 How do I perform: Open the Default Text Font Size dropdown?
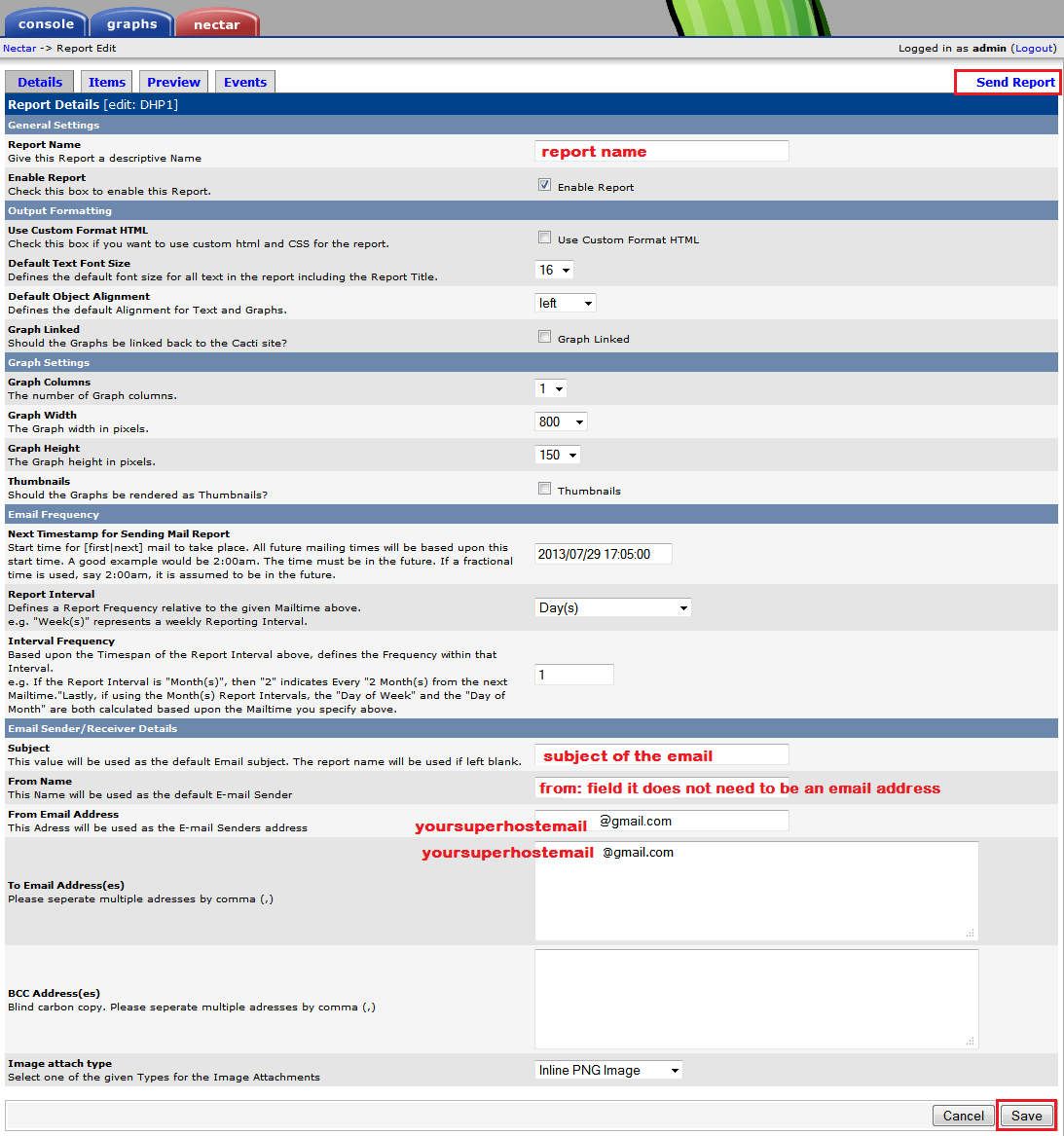pyautogui.click(x=554, y=271)
